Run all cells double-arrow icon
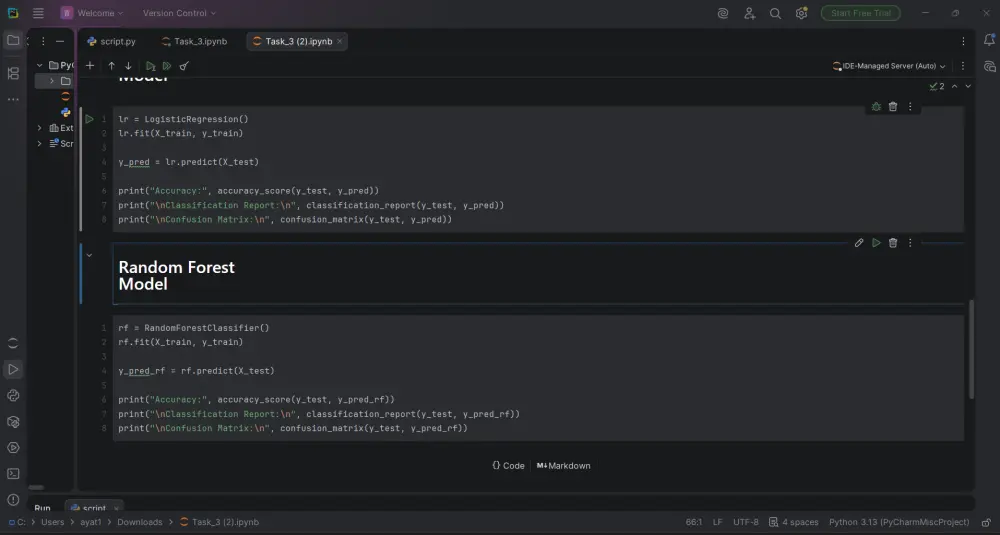Image resolution: width=1000 pixels, height=535 pixels. (x=167, y=66)
